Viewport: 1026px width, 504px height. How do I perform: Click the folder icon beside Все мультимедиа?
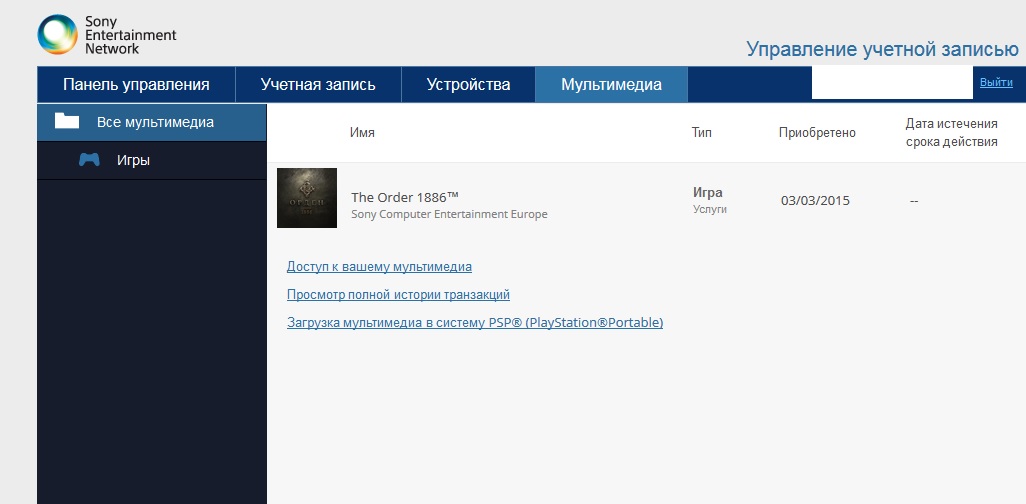tap(67, 121)
